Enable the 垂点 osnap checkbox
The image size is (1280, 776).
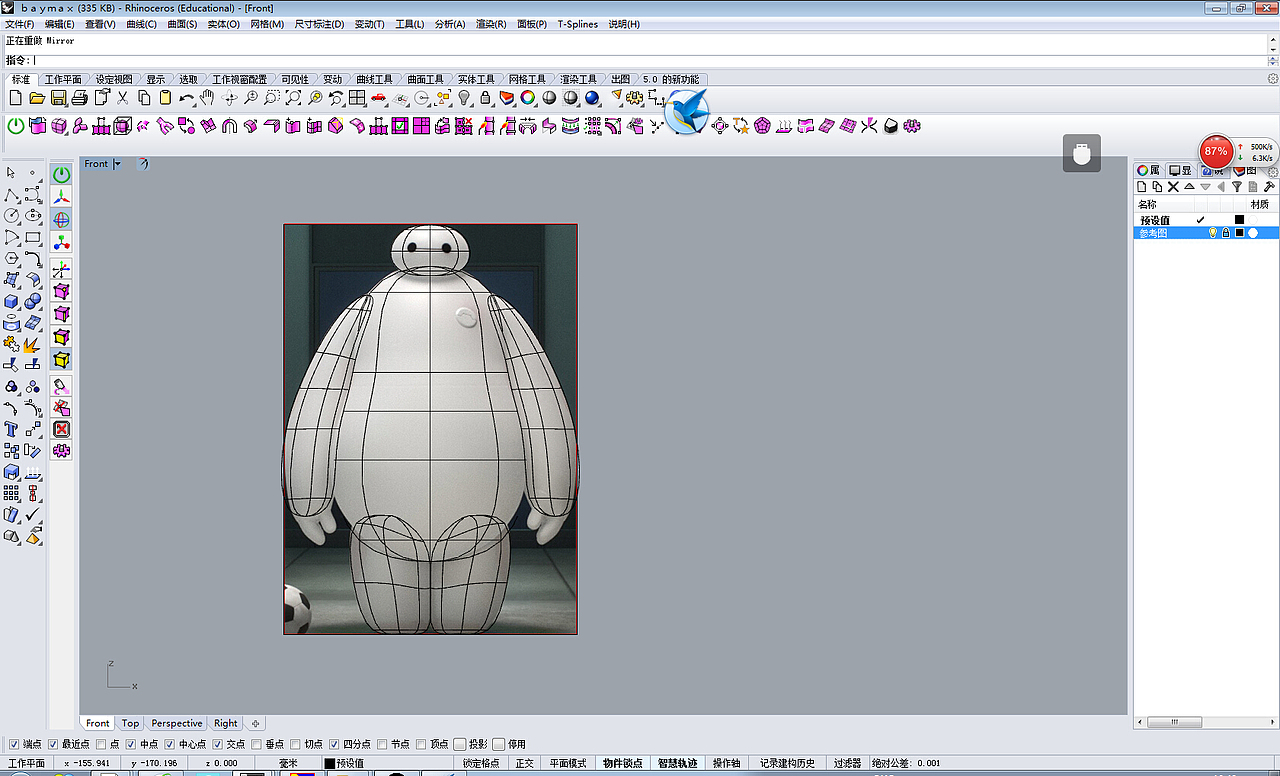pyautogui.click(x=257, y=745)
